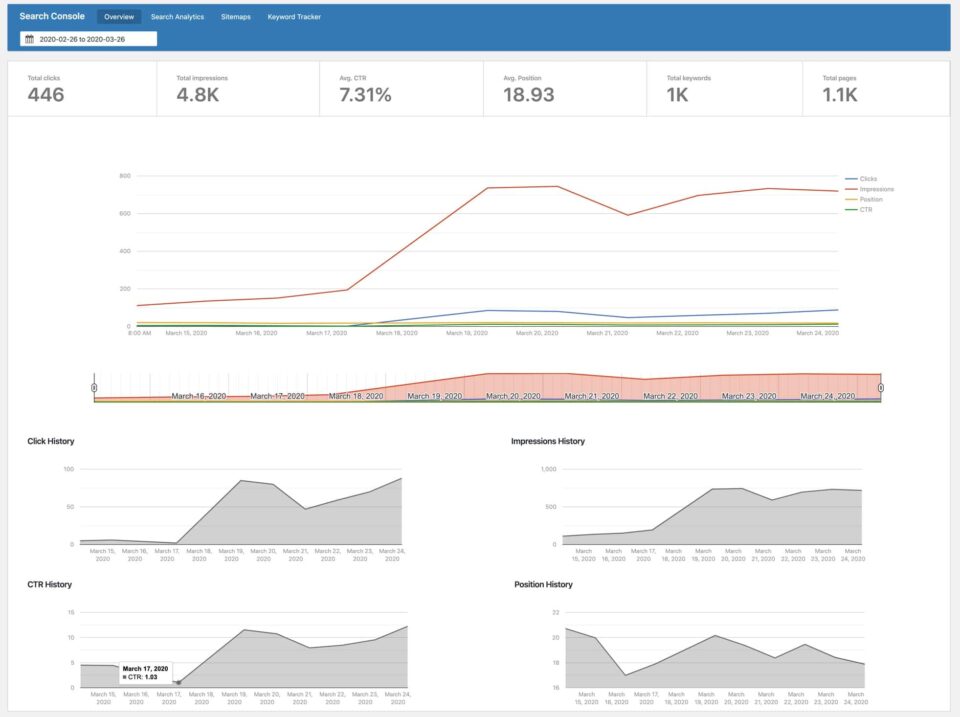This screenshot has height=717, width=960.
Task: Click the Search Console title
Action: 52,16
